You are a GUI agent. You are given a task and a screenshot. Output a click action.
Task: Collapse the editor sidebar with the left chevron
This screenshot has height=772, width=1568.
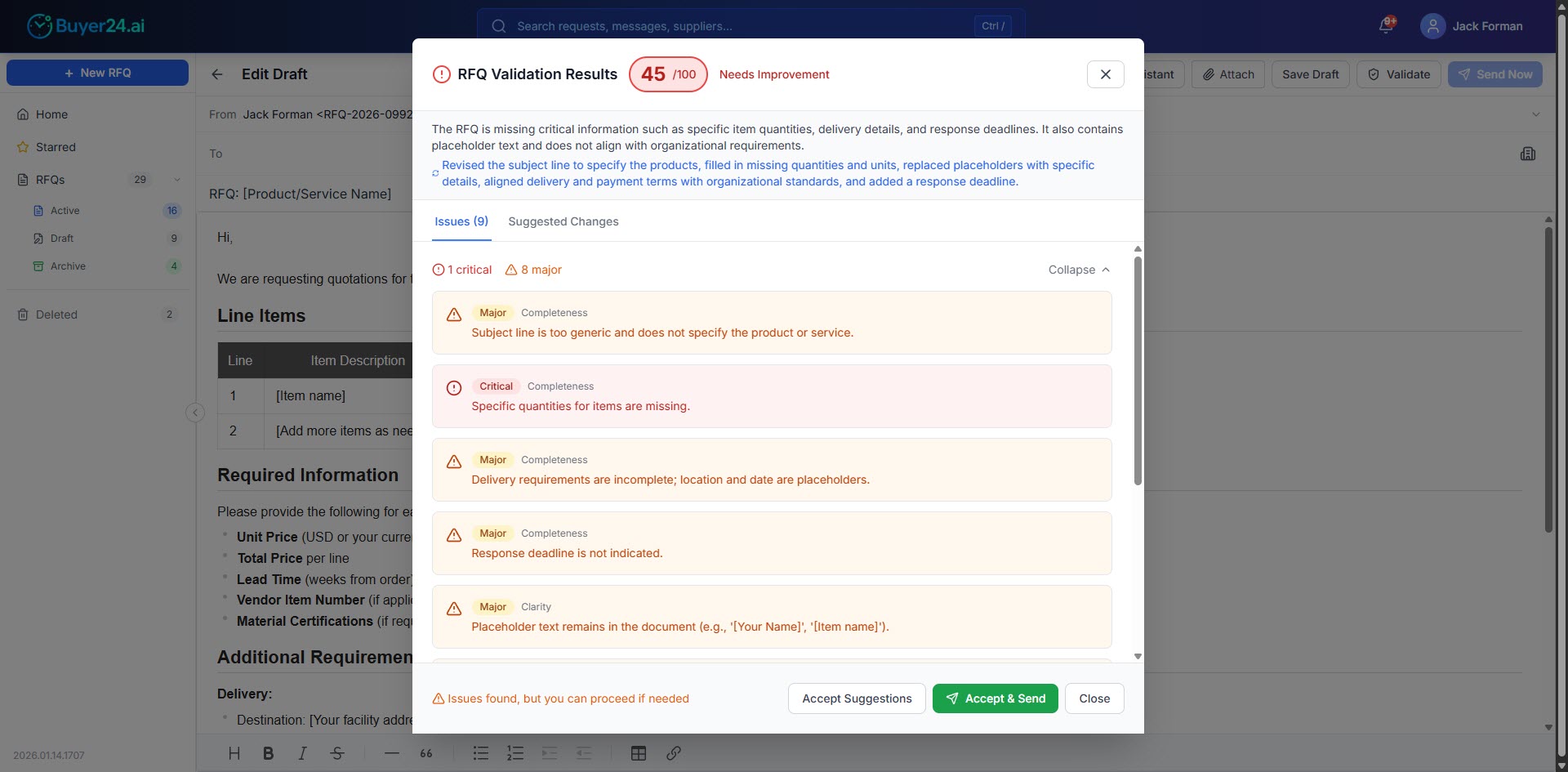pyautogui.click(x=194, y=413)
